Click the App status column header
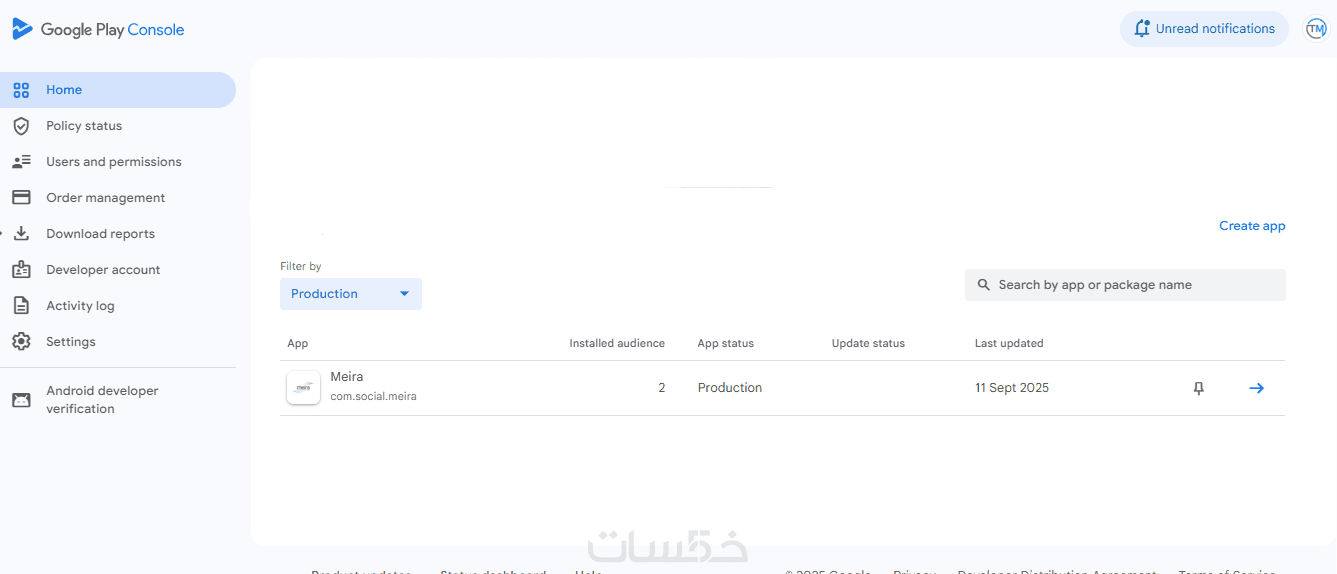This screenshot has height=574, width=1337. pyautogui.click(x=726, y=343)
